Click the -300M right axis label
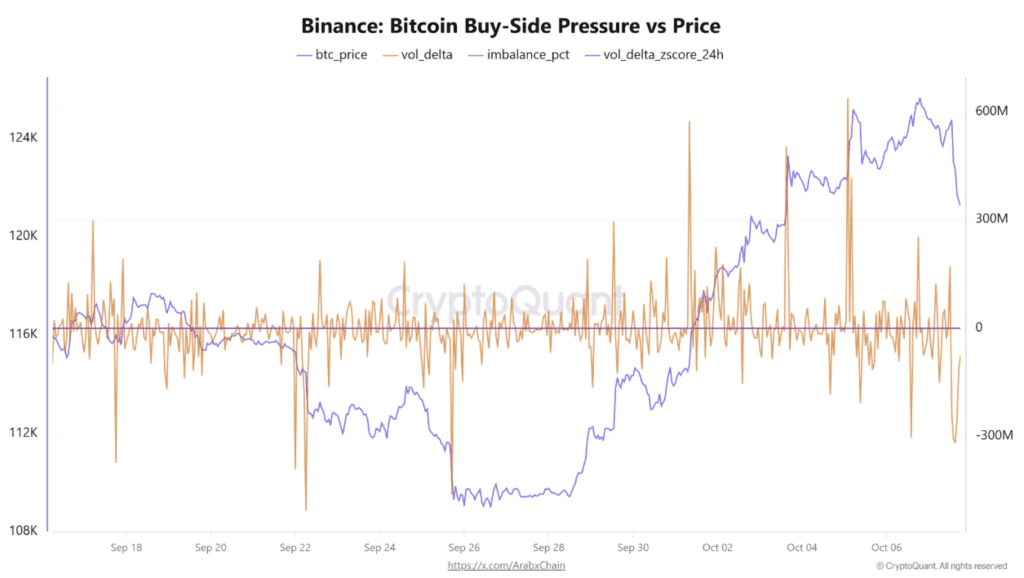 pyautogui.click(x=994, y=436)
